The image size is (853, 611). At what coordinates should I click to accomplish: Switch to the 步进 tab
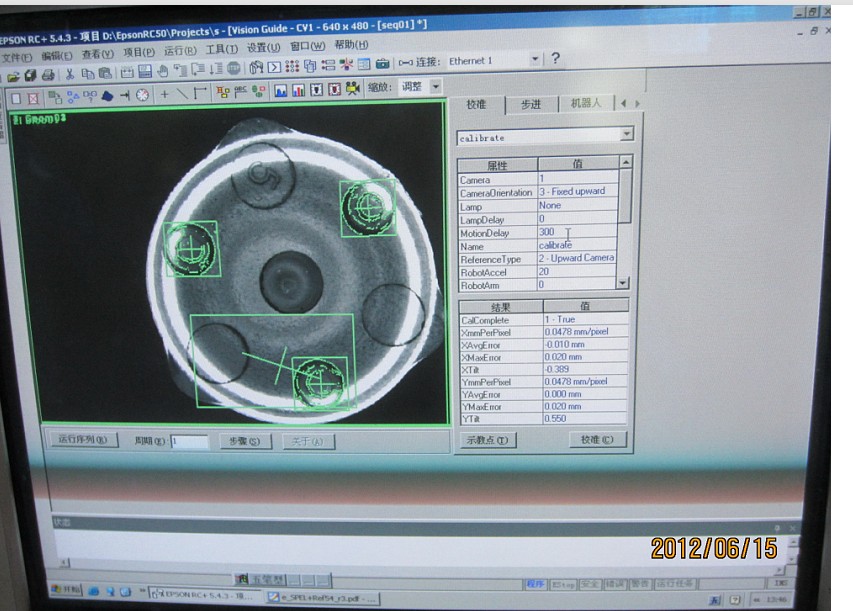pyautogui.click(x=530, y=104)
